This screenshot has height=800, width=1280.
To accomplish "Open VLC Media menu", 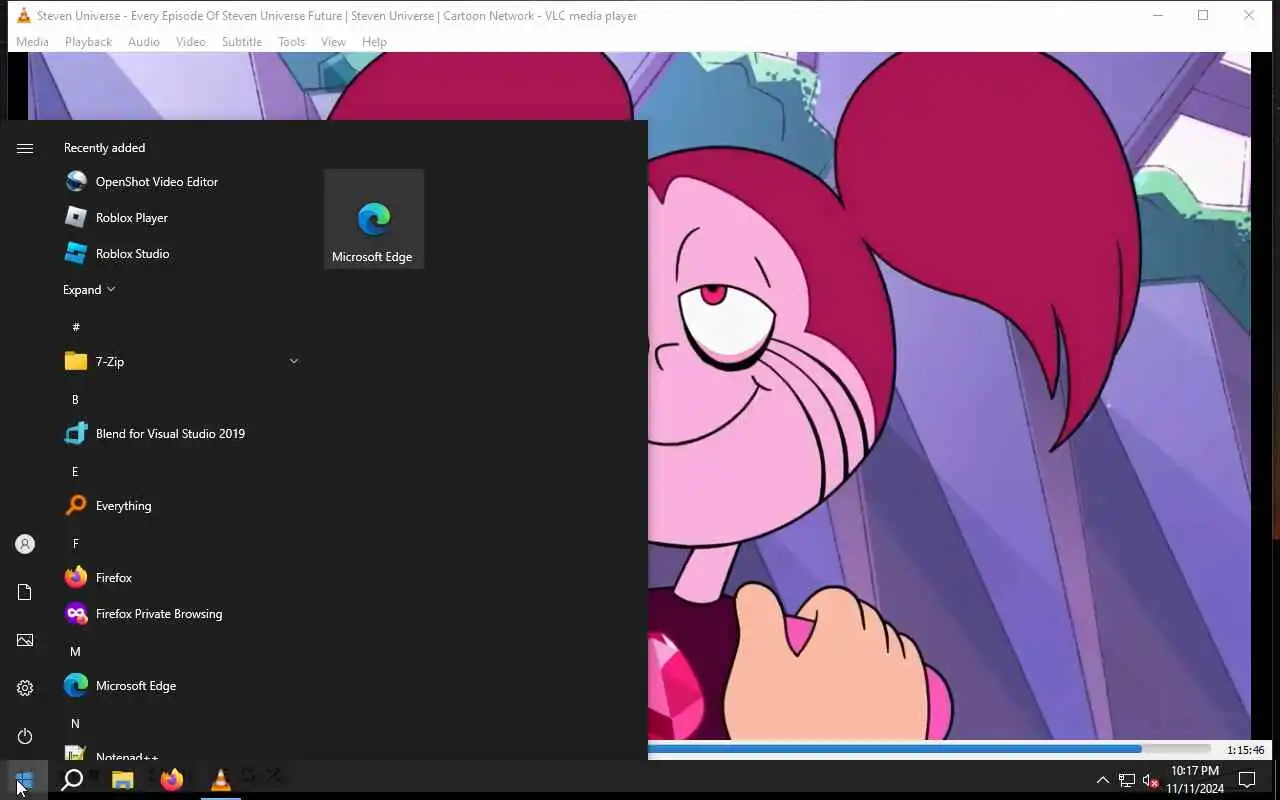I will coord(32,42).
